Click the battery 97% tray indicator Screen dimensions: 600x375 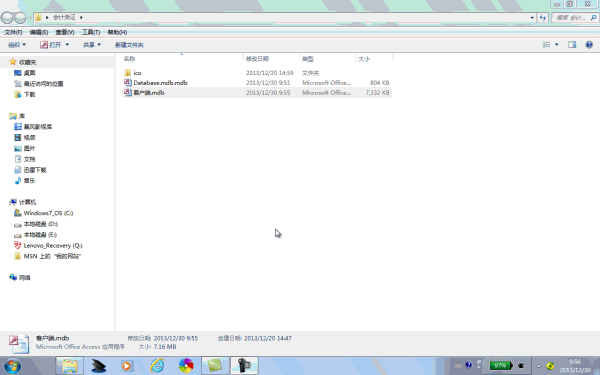[x=501, y=365]
